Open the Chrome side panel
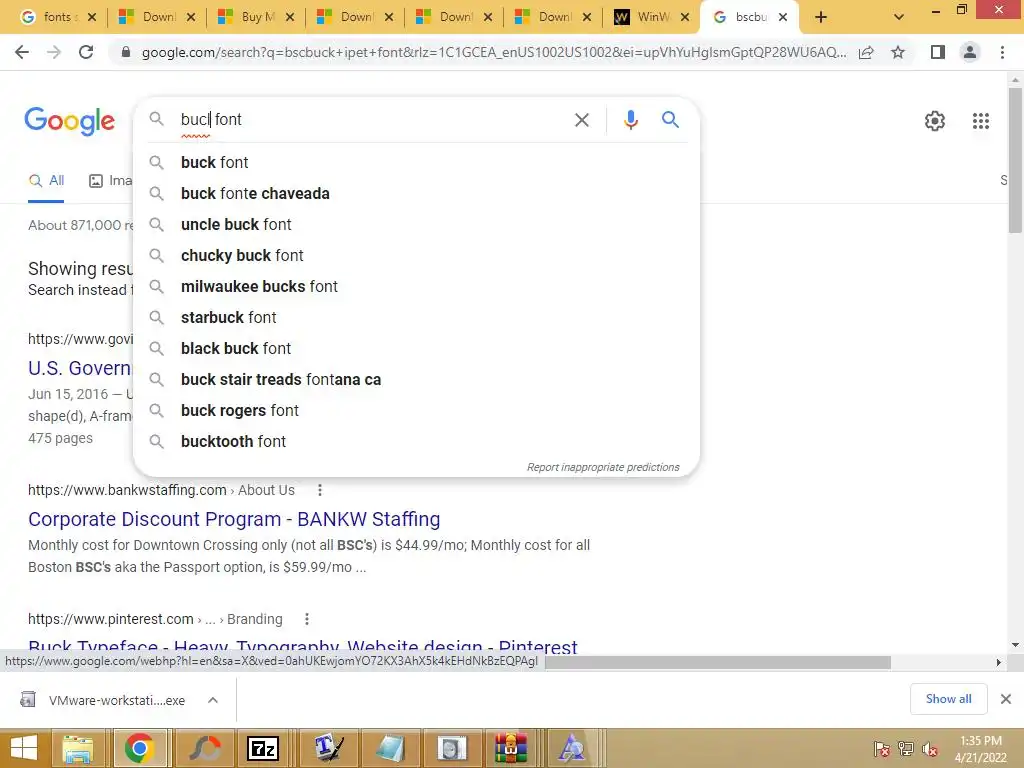The height and width of the screenshot is (768, 1024). (938, 52)
